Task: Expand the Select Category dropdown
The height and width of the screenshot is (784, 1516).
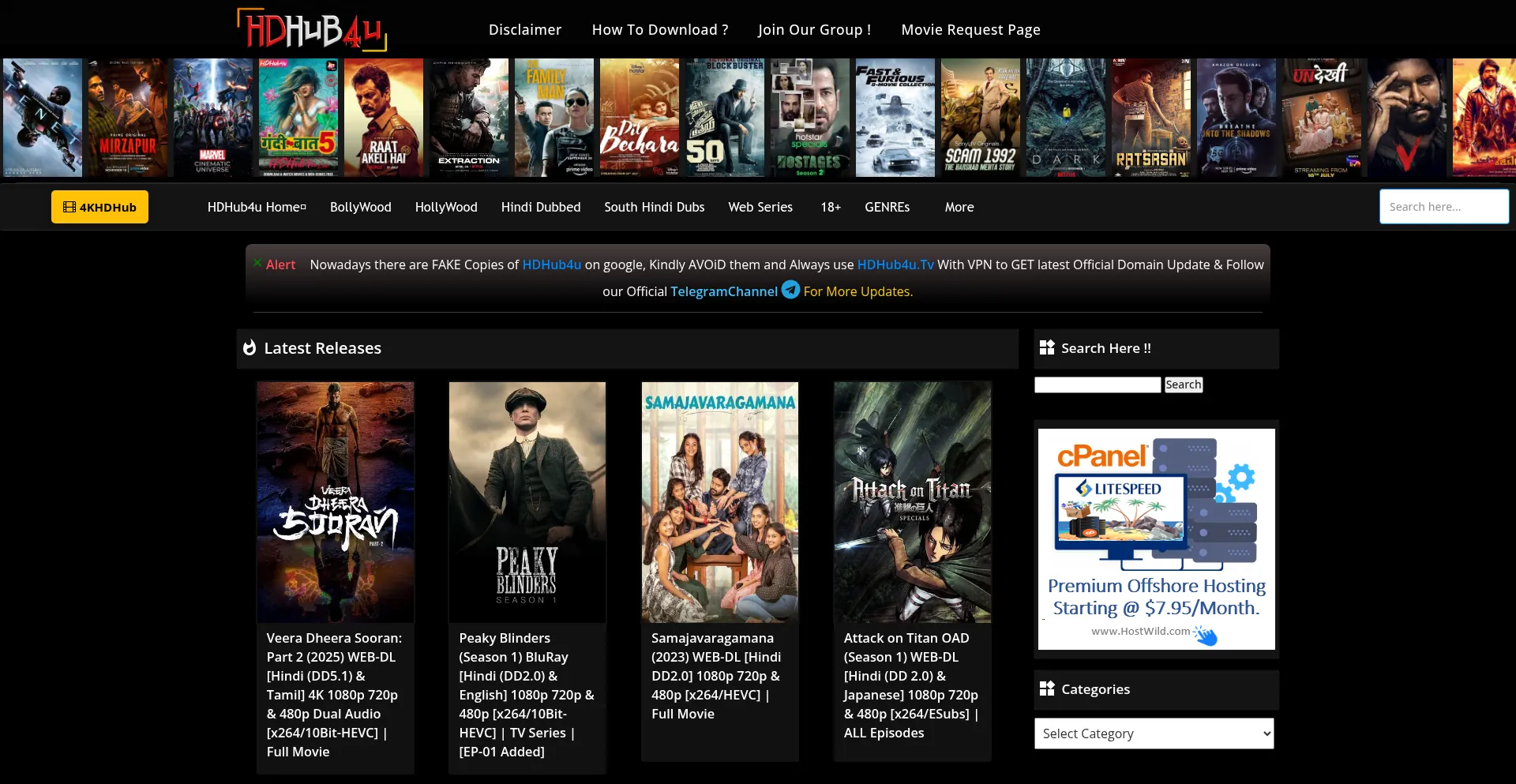Action: click(1154, 733)
